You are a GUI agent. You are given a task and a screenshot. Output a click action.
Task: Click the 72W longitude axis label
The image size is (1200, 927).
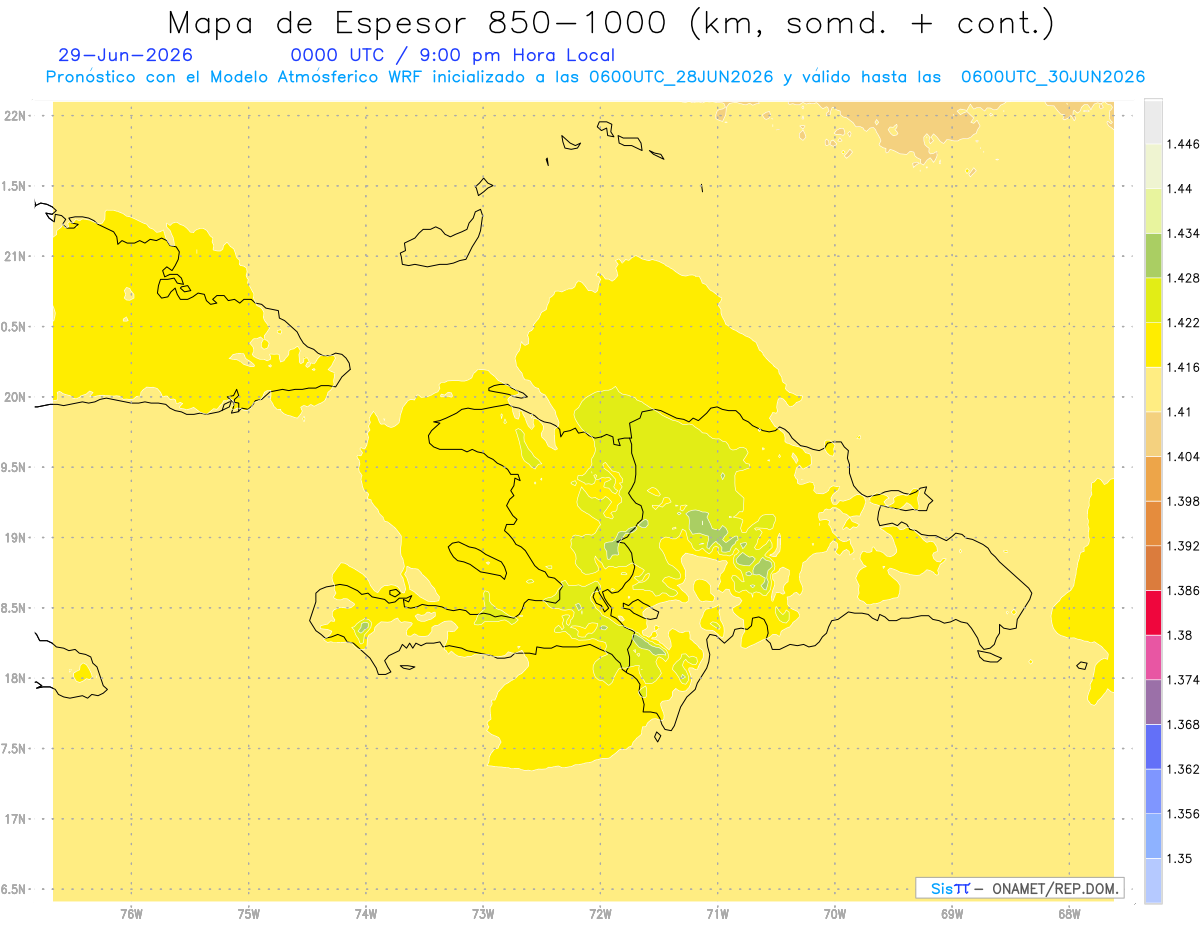click(600, 914)
